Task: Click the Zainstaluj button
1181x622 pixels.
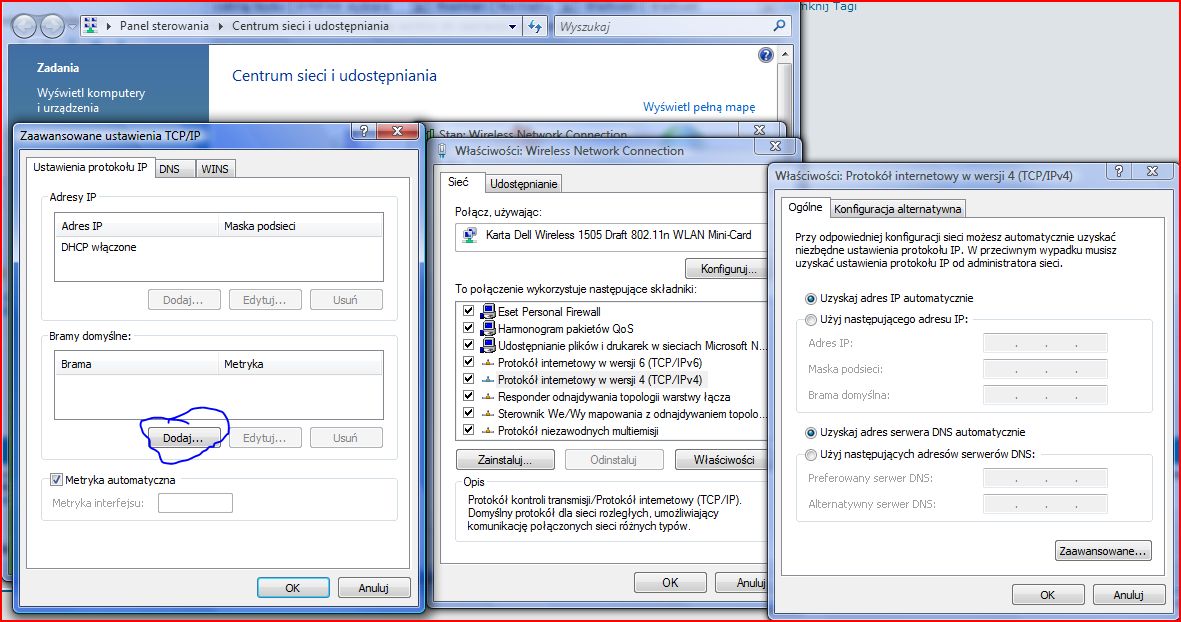Action: click(x=505, y=459)
